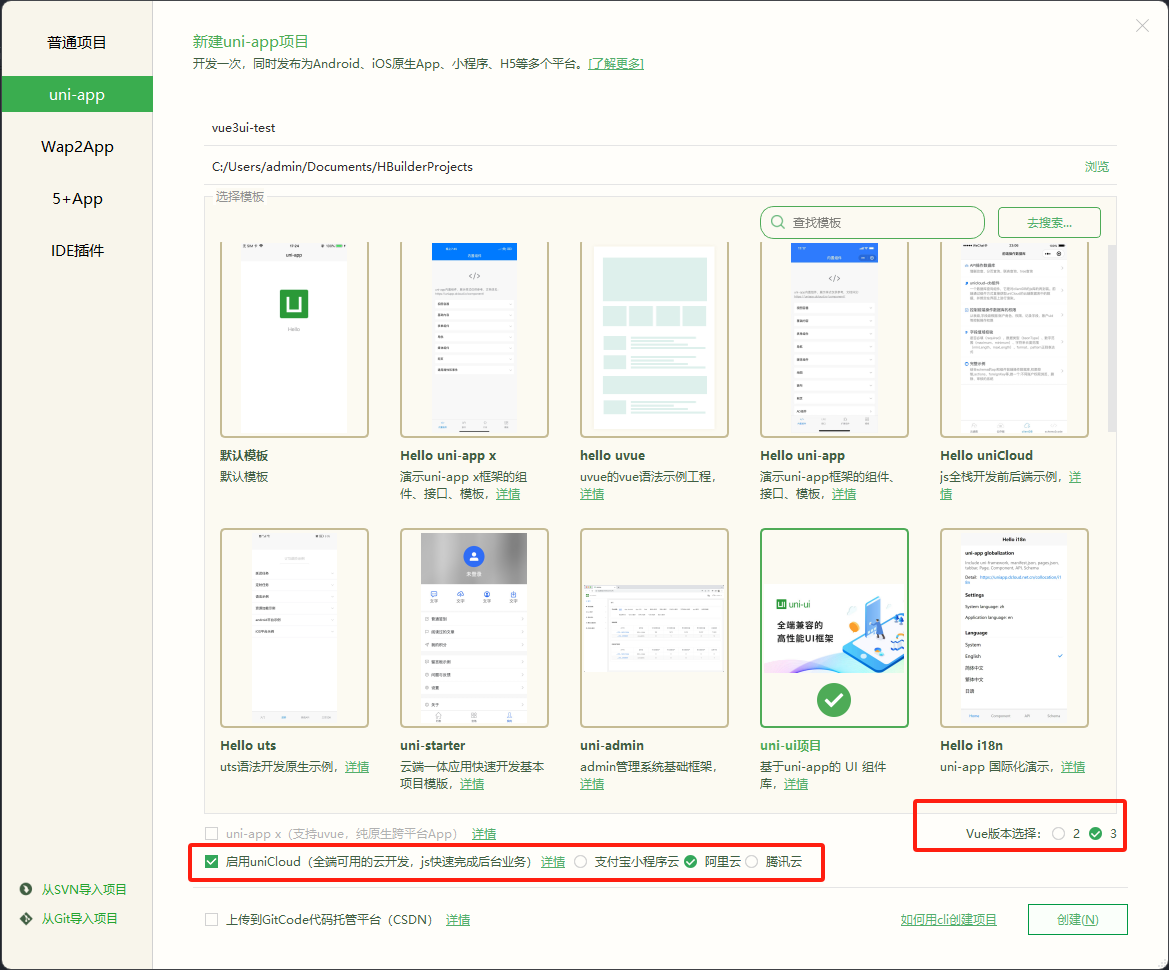Switch to the Wap2App tab
1169x970 pixels.
(77, 147)
